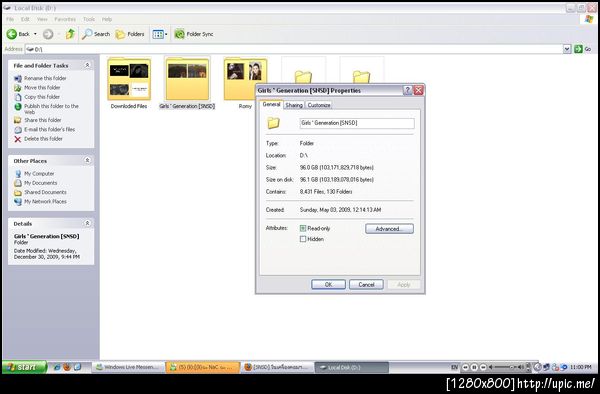Click the Go button
This screenshot has height=394, width=600.
583,49
